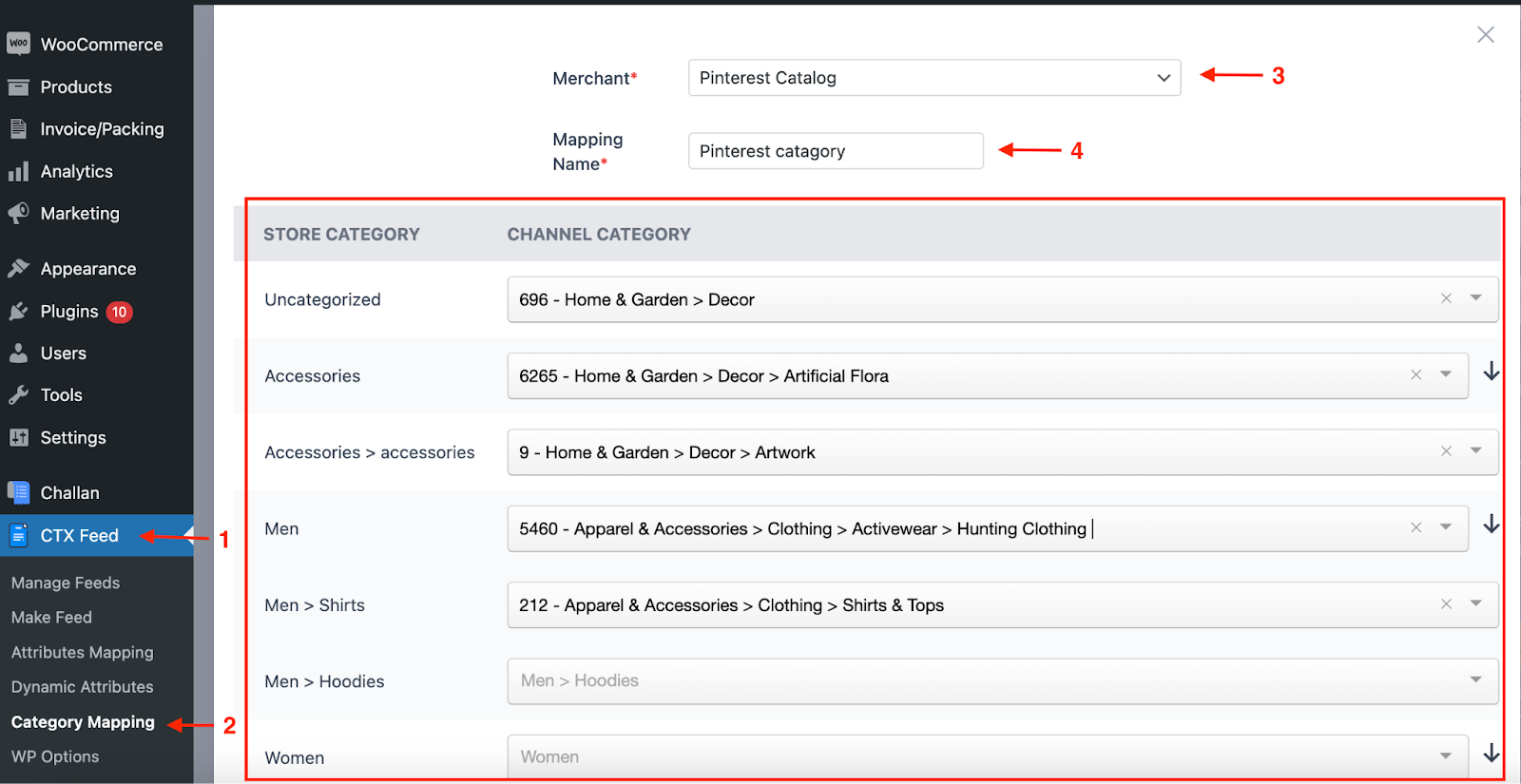The height and width of the screenshot is (784, 1521).
Task: Click the '696 - Home & Garden > Decor' field
Action: click(x=1003, y=299)
